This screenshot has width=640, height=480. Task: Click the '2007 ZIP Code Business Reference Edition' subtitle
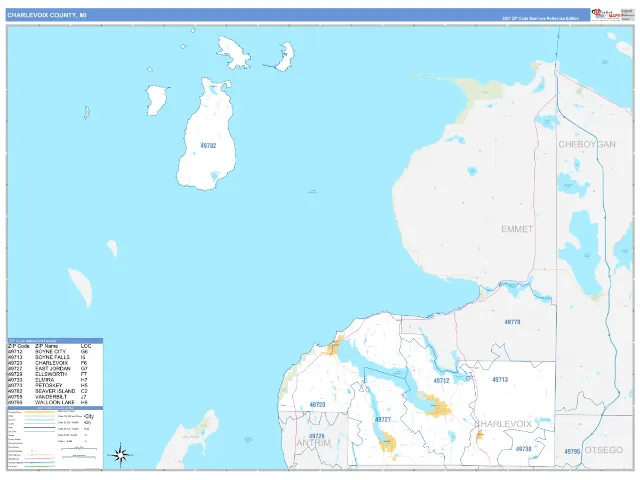[540, 19]
